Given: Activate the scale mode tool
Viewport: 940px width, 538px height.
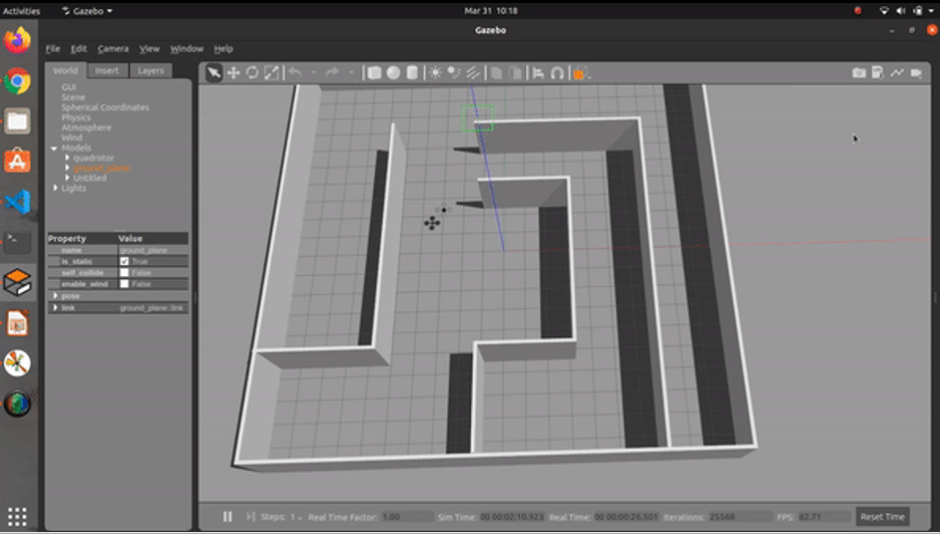Looking at the screenshot, I should pyautogui.click(x=272, y=73).
